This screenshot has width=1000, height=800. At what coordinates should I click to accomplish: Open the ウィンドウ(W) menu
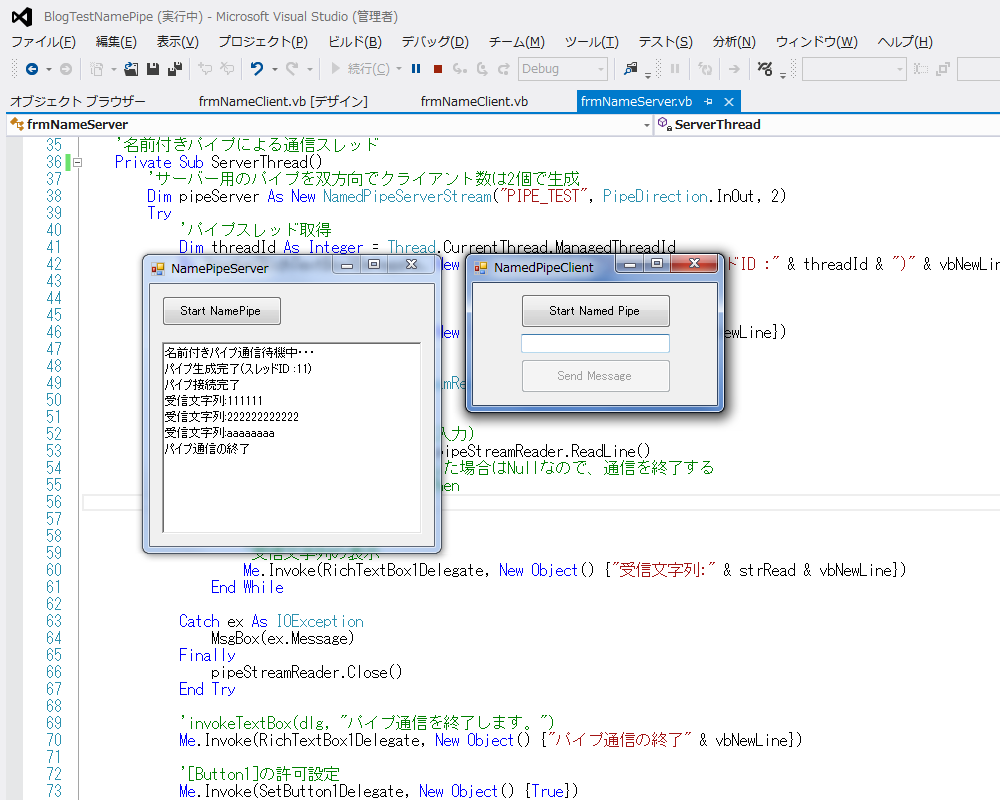pos(816,42)
